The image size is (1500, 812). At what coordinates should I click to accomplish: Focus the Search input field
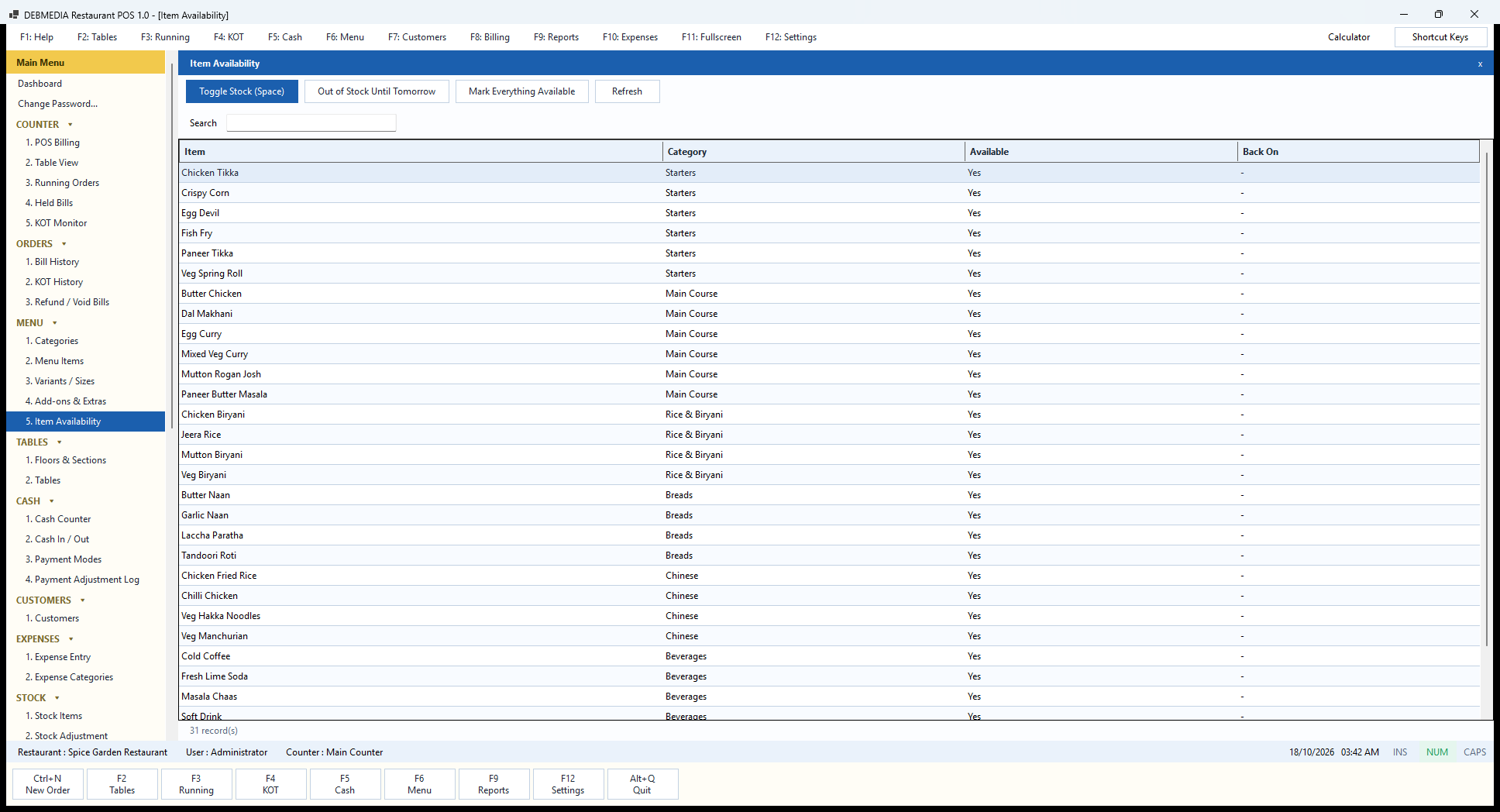311,123
